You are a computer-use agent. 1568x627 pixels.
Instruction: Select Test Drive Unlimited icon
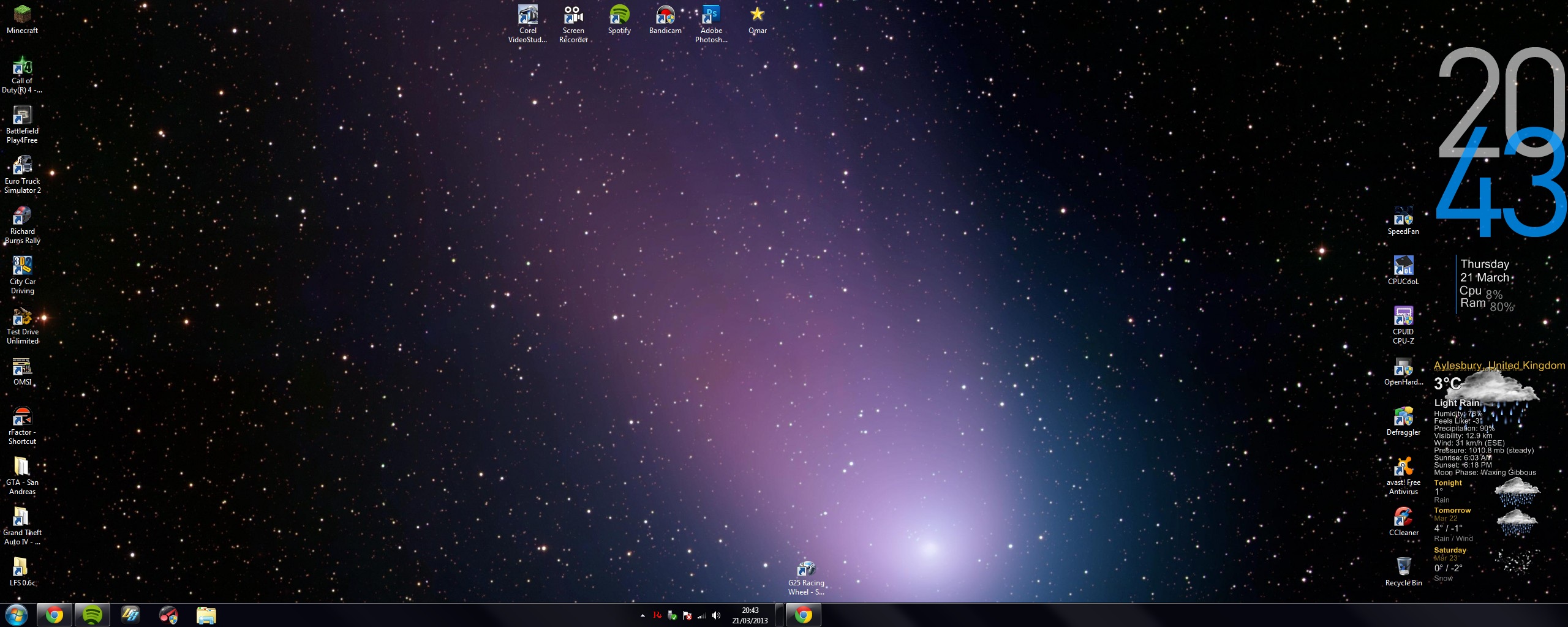coord(22,326)
